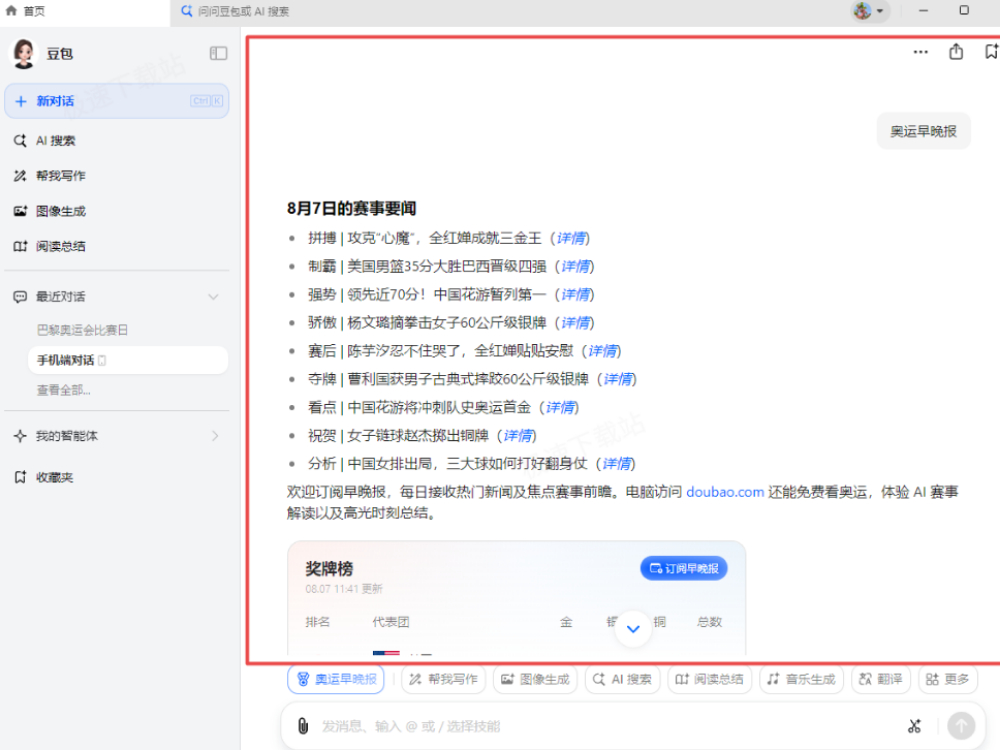Collapse the sidebar with the panel icon
Image resolution: width=1000 pixels, height=750 pixels.
point(218,53)
